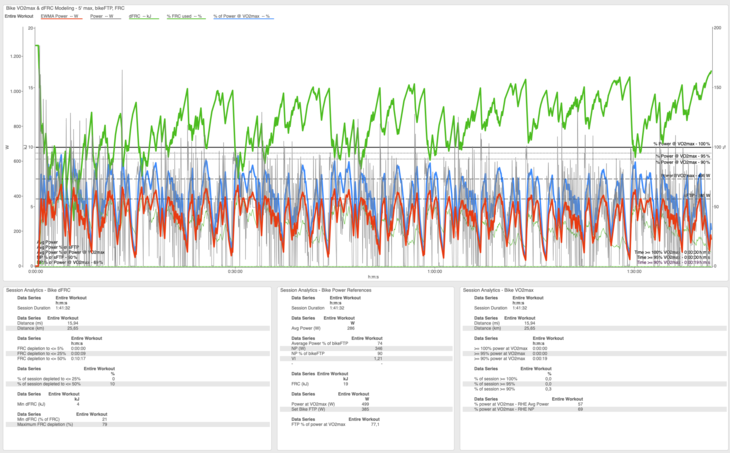Select the Maximum FRC depletion (%) row
The height and width of the screenshot is (453, 730).
tap(138, 425)
